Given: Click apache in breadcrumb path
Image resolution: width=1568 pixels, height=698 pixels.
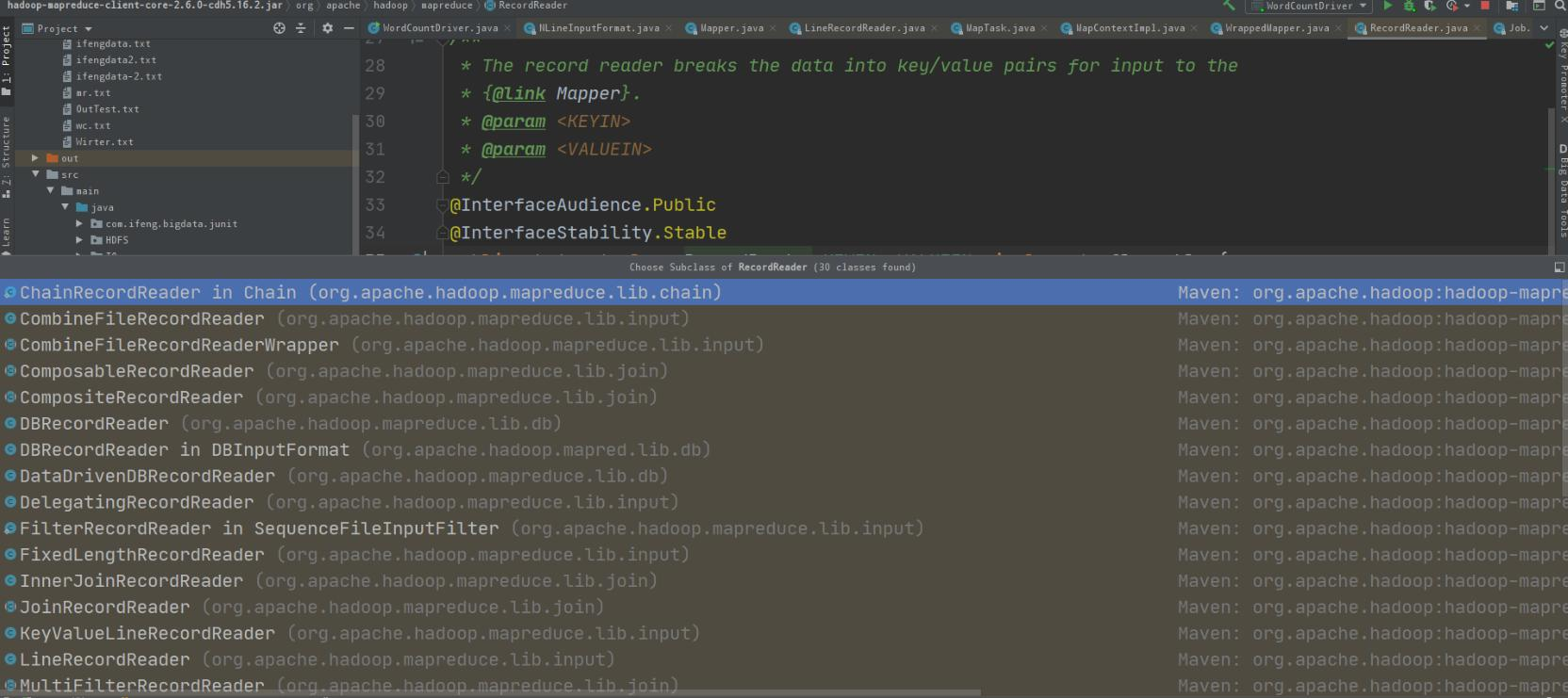Looking at the screenshot, I should tap(343, 6).
